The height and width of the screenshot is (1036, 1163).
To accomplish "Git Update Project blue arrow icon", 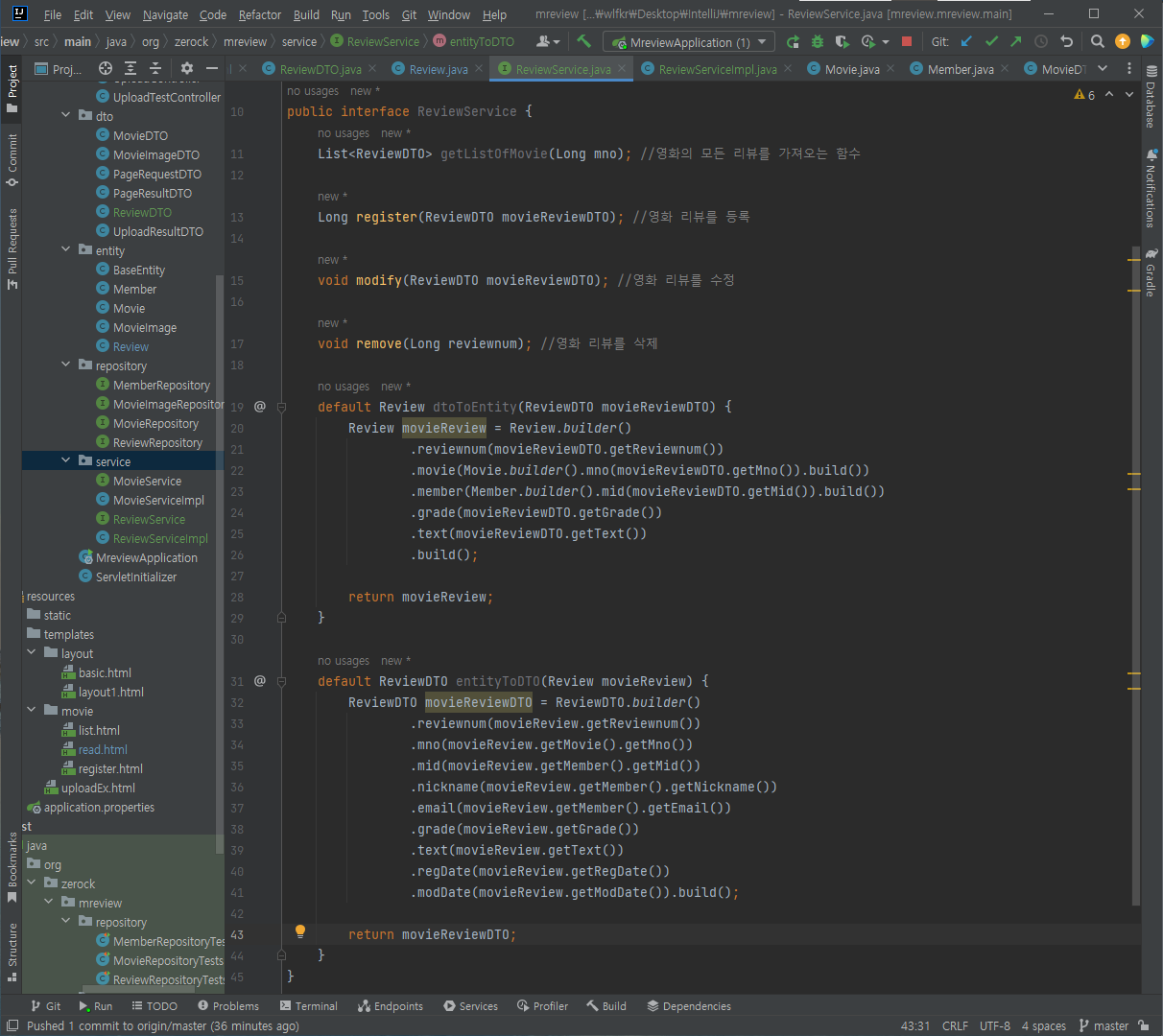I will pyautogui.click(x=966, y=41).
